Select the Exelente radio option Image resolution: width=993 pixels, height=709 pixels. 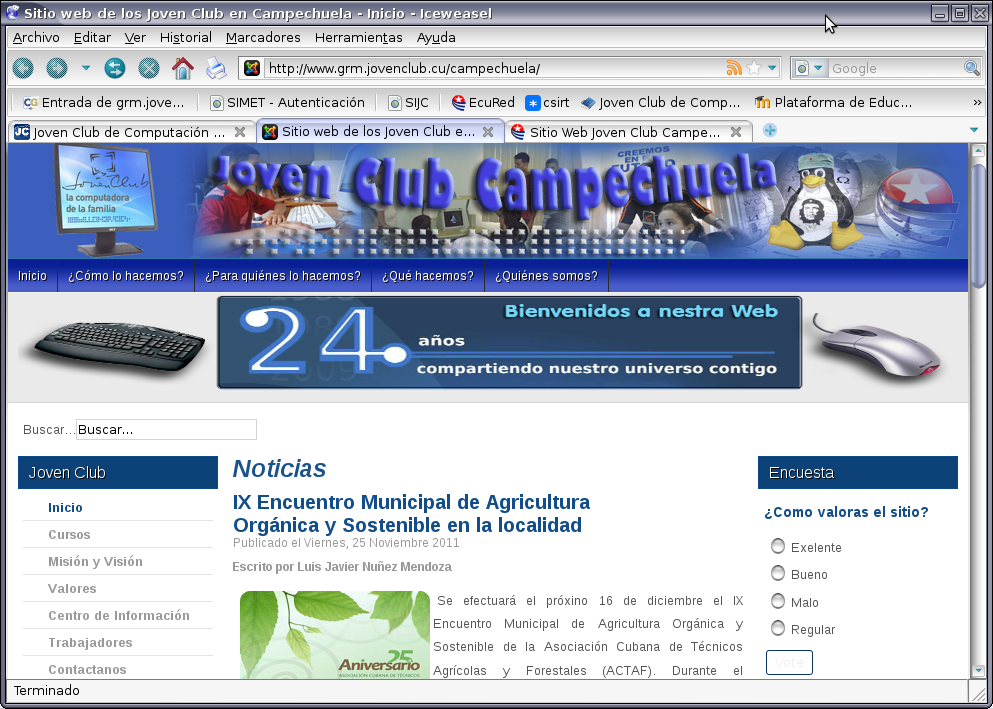pyautogui.click(x=778, y=546)
